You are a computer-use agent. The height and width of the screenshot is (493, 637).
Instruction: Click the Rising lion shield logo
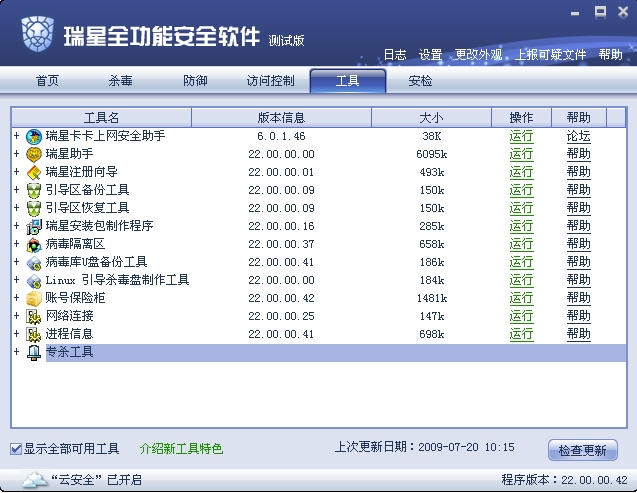(x=37, y=34)
